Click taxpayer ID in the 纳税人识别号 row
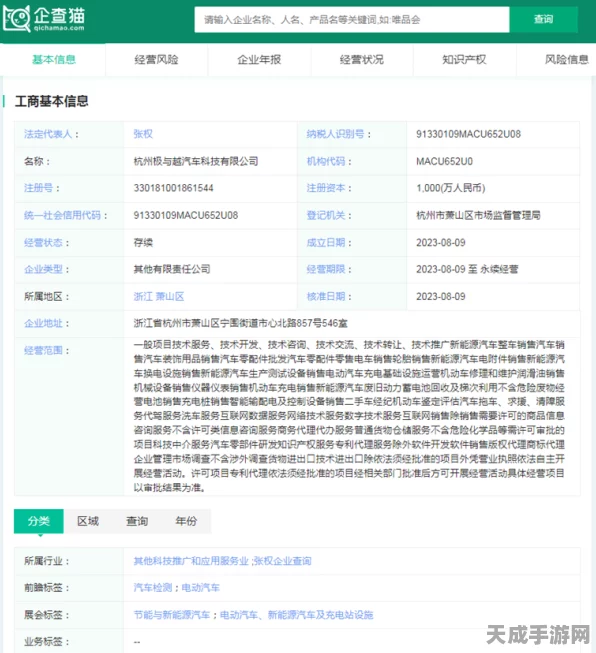Screen dimensions: 596x653 [468, 134]
